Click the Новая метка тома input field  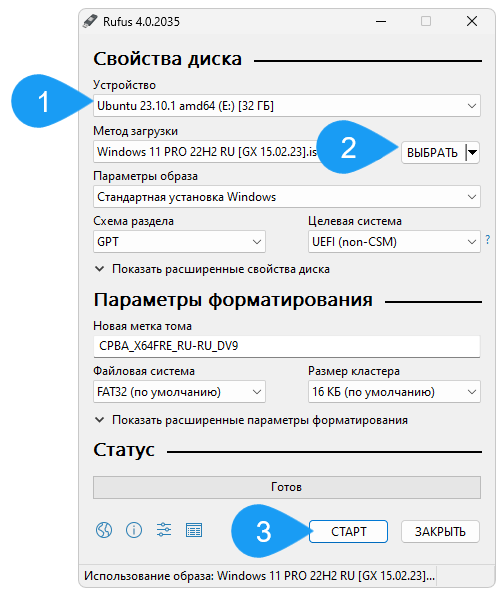[286, 346]
